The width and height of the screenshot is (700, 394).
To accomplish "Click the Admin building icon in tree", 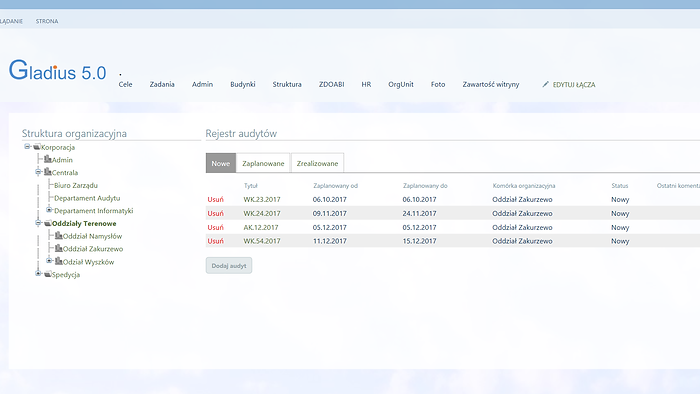I will click(x=48, y=159).
